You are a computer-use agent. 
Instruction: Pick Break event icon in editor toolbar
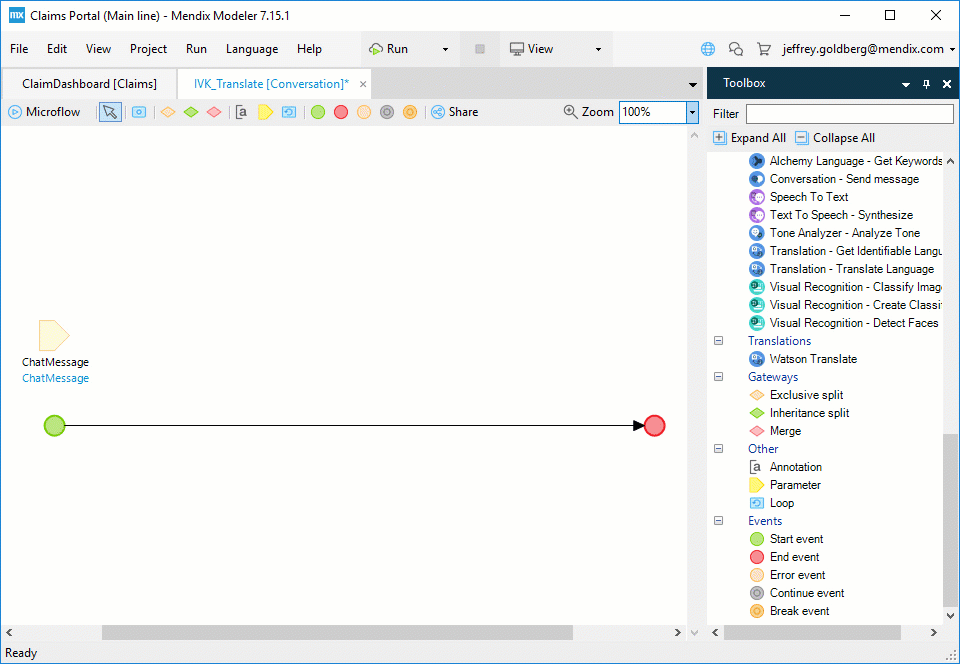(x=410, y=112)
